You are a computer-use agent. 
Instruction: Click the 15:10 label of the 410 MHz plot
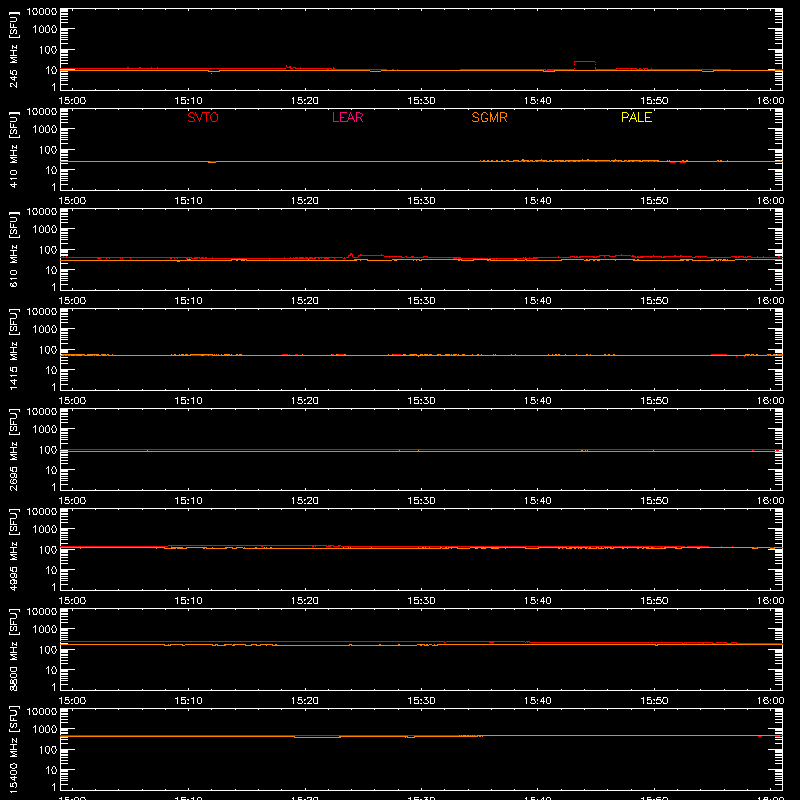pos(189,201)
